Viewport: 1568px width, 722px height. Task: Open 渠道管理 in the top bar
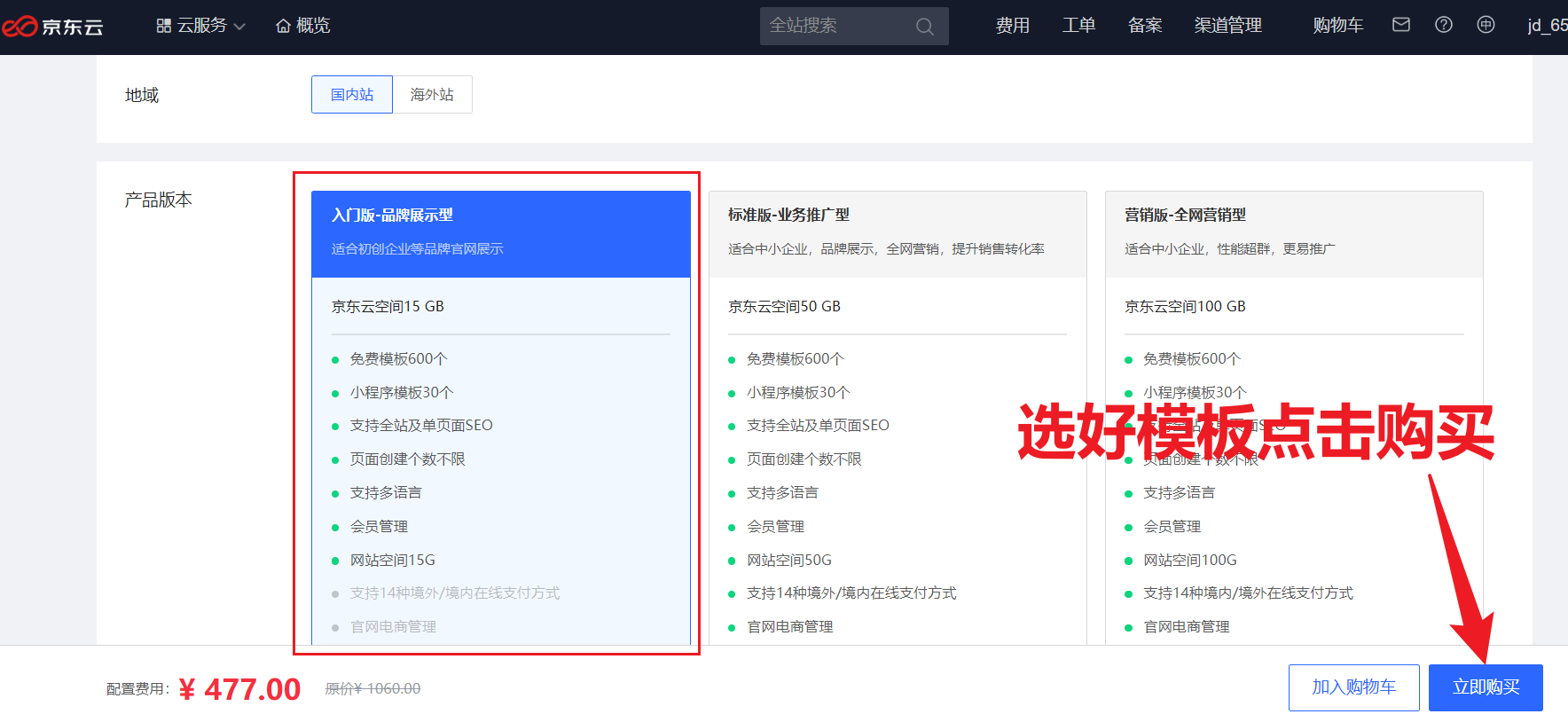pos(1227,26)
